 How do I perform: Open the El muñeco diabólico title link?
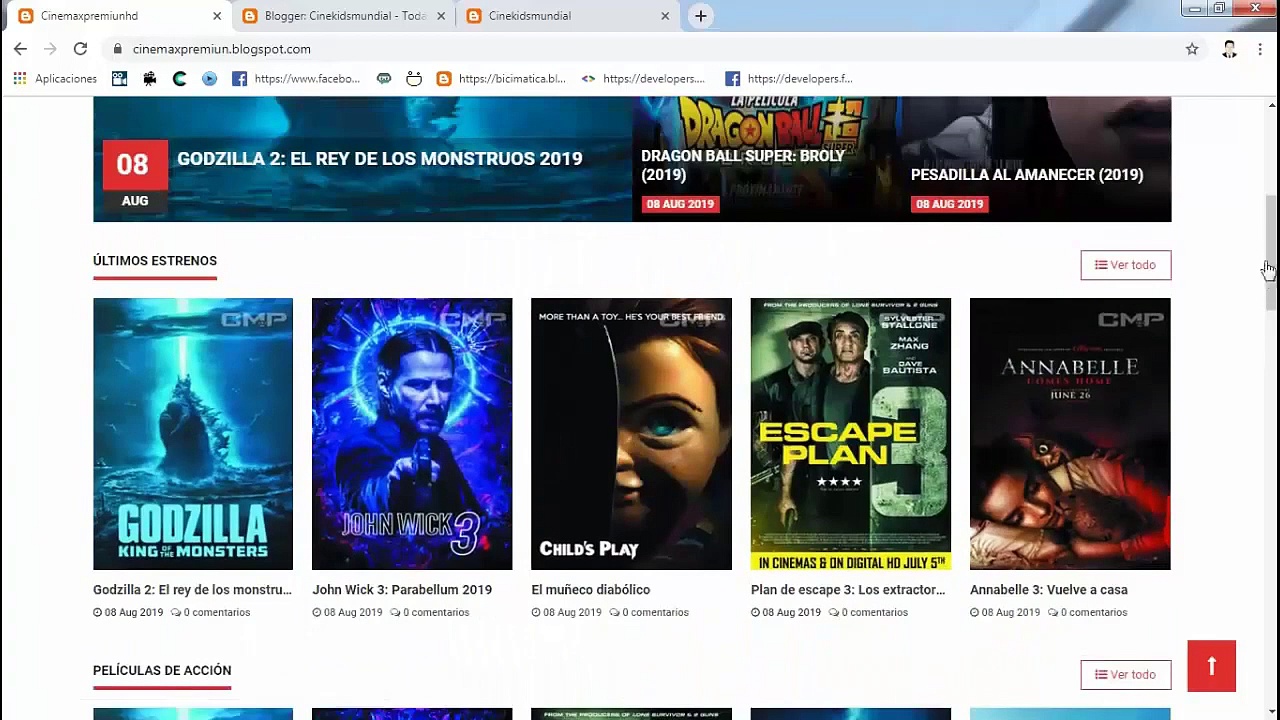click(591, 590)
